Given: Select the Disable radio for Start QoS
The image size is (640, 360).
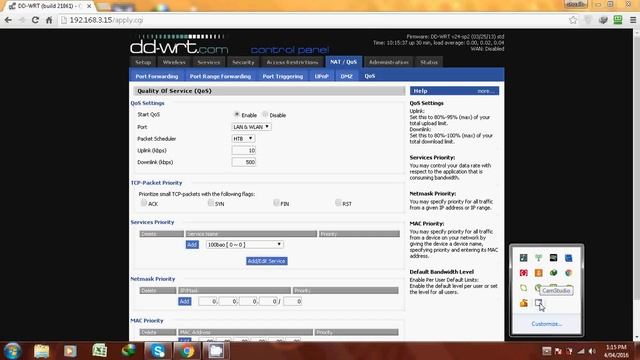Looking at the screenshot, I should [x=265, y=114].
